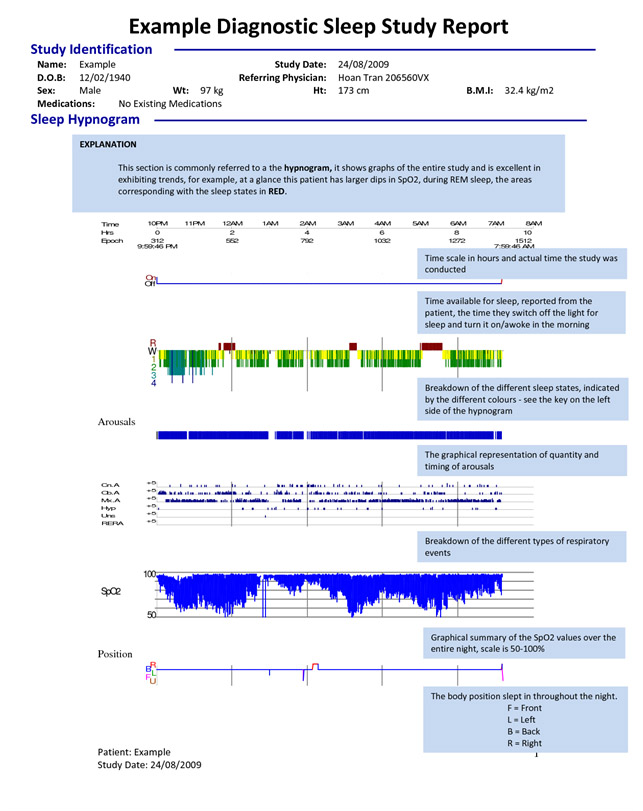Click the EXPLANATION heading in the blue box
The width and height of the screenshot is (643, 811).
point(107,145)
